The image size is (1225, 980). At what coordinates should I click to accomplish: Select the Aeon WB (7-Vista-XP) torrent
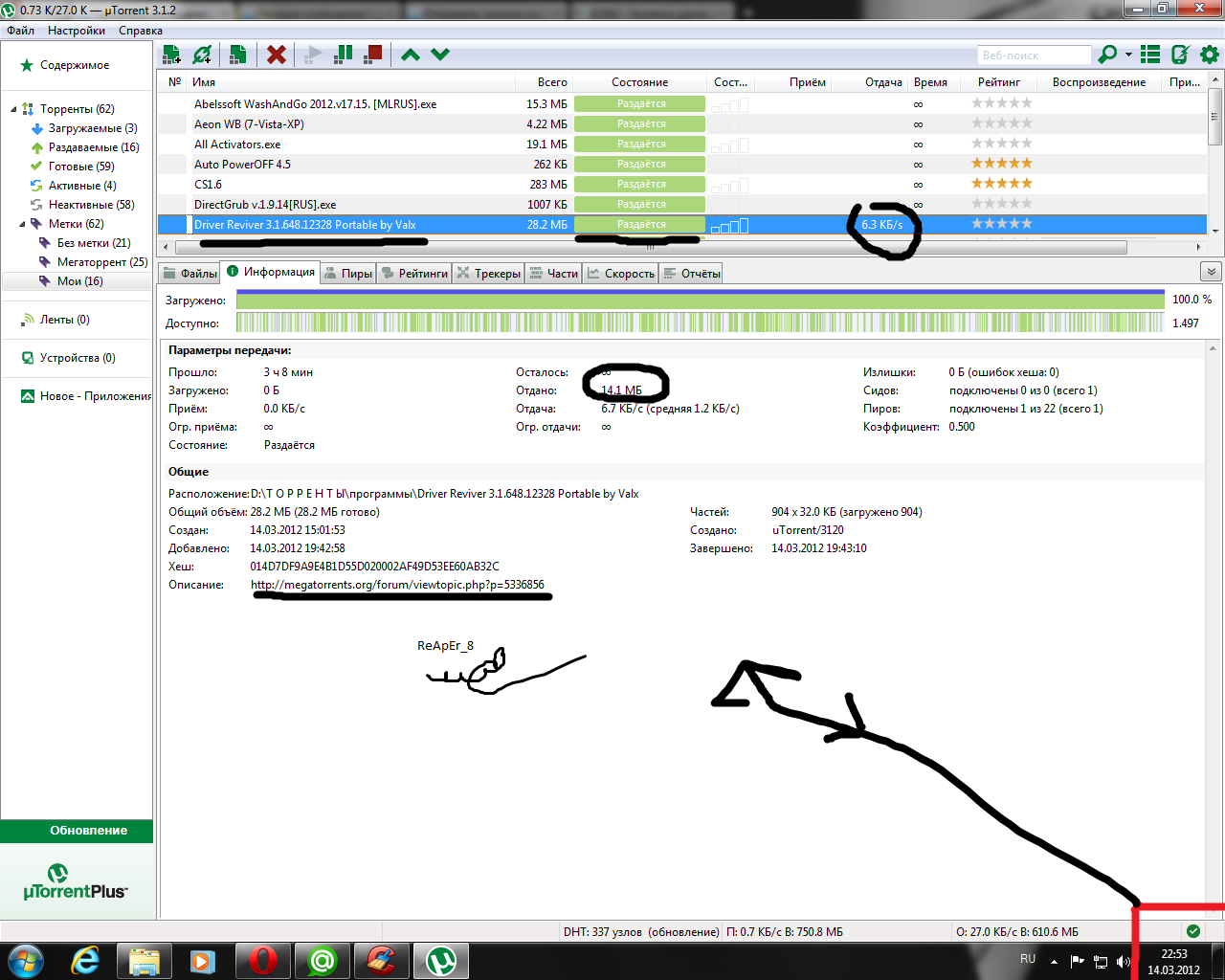pos(682,123)
